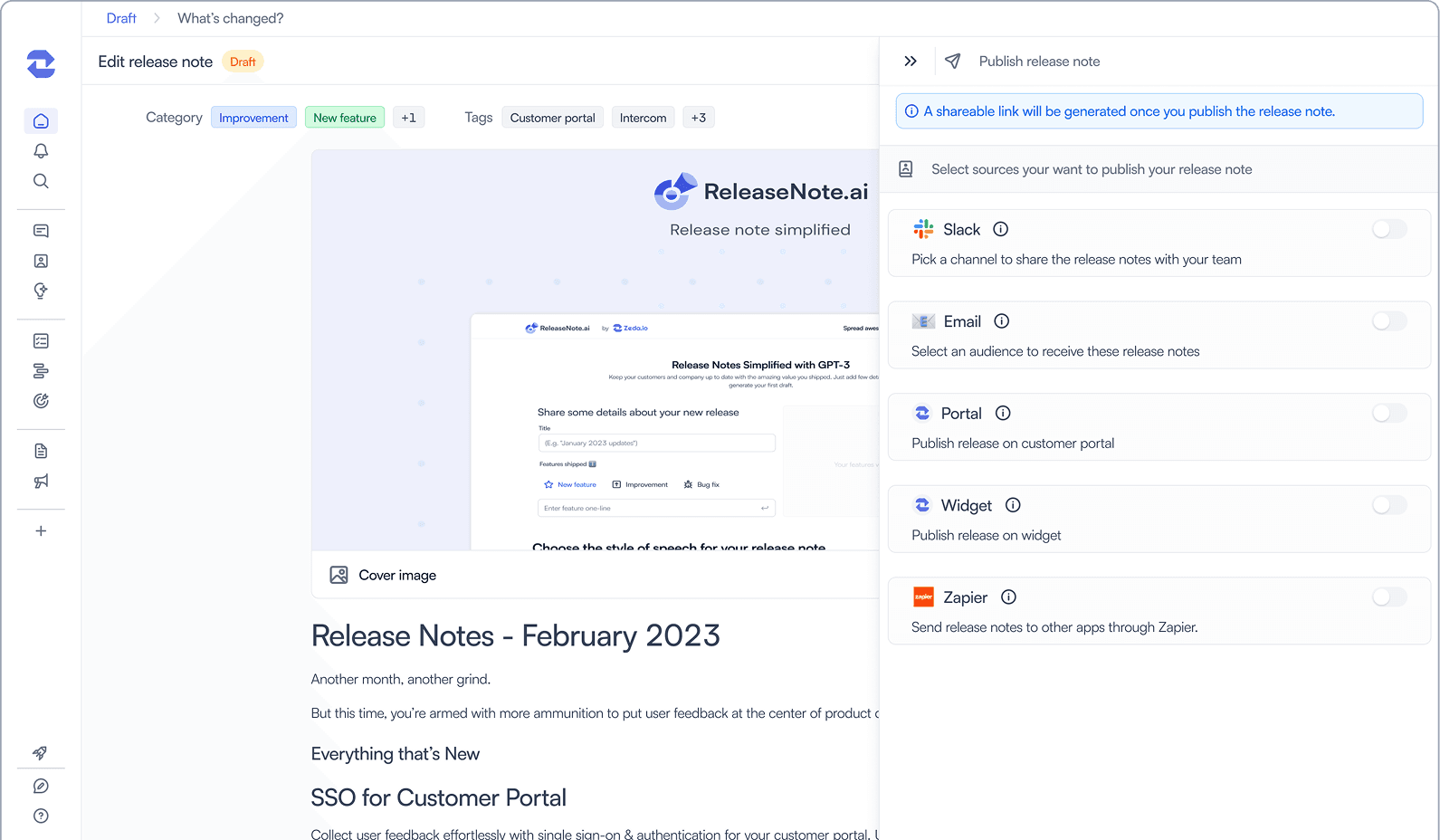Viewport: 1440px width, 840px height.
Task: Click the Publish release note header text
Action: tap(1040, 62)
